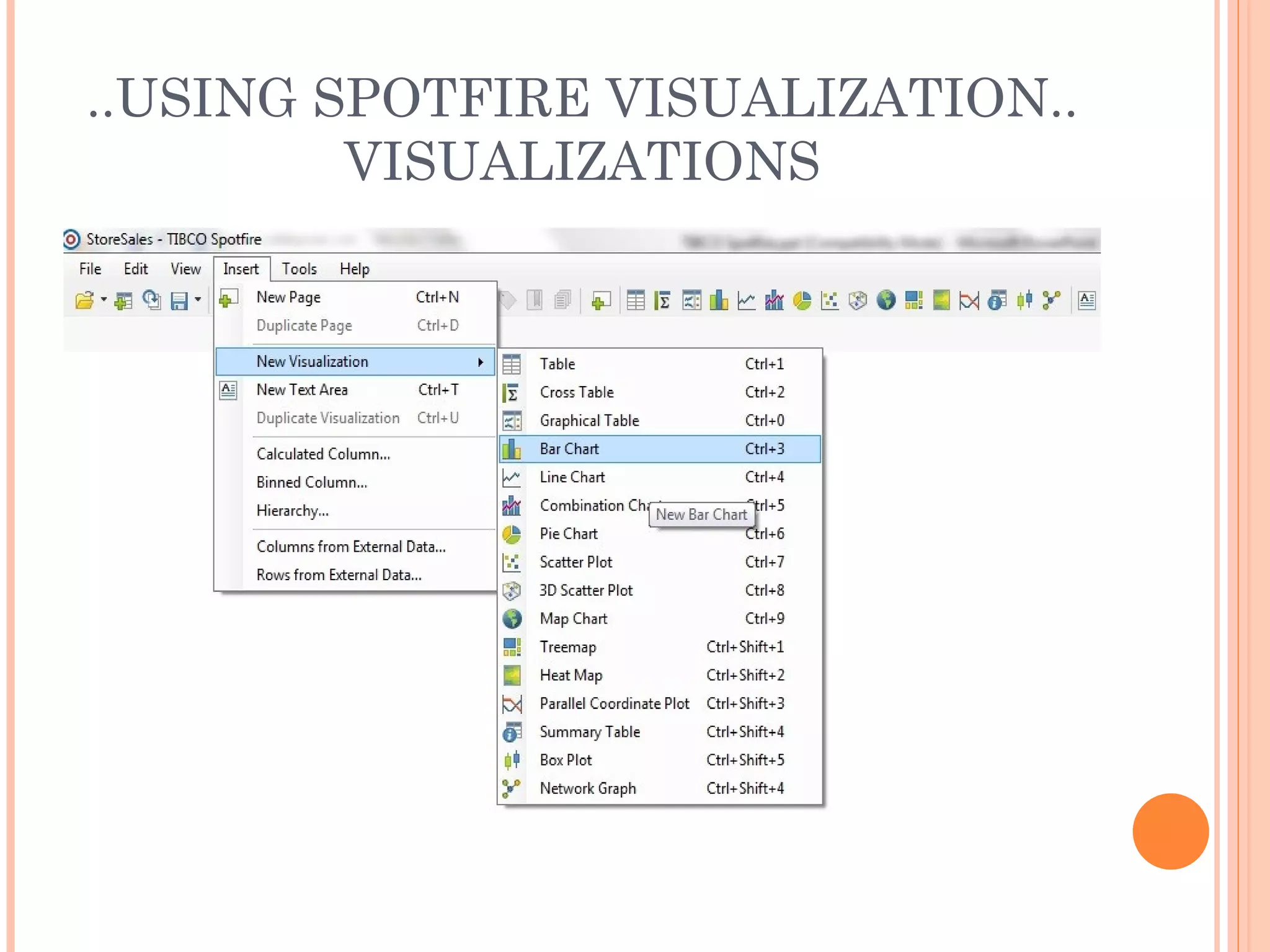Choose Combination Chart in submenu

tap(660, 506)
